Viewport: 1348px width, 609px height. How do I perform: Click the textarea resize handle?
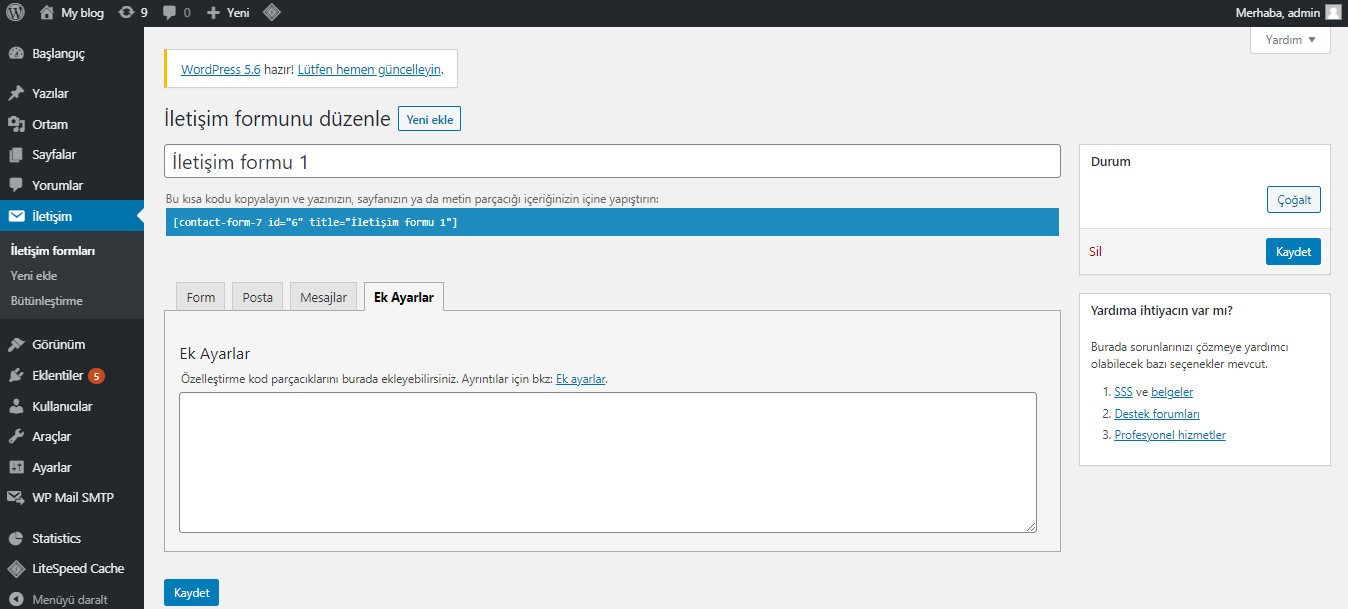pos(1030,526)
